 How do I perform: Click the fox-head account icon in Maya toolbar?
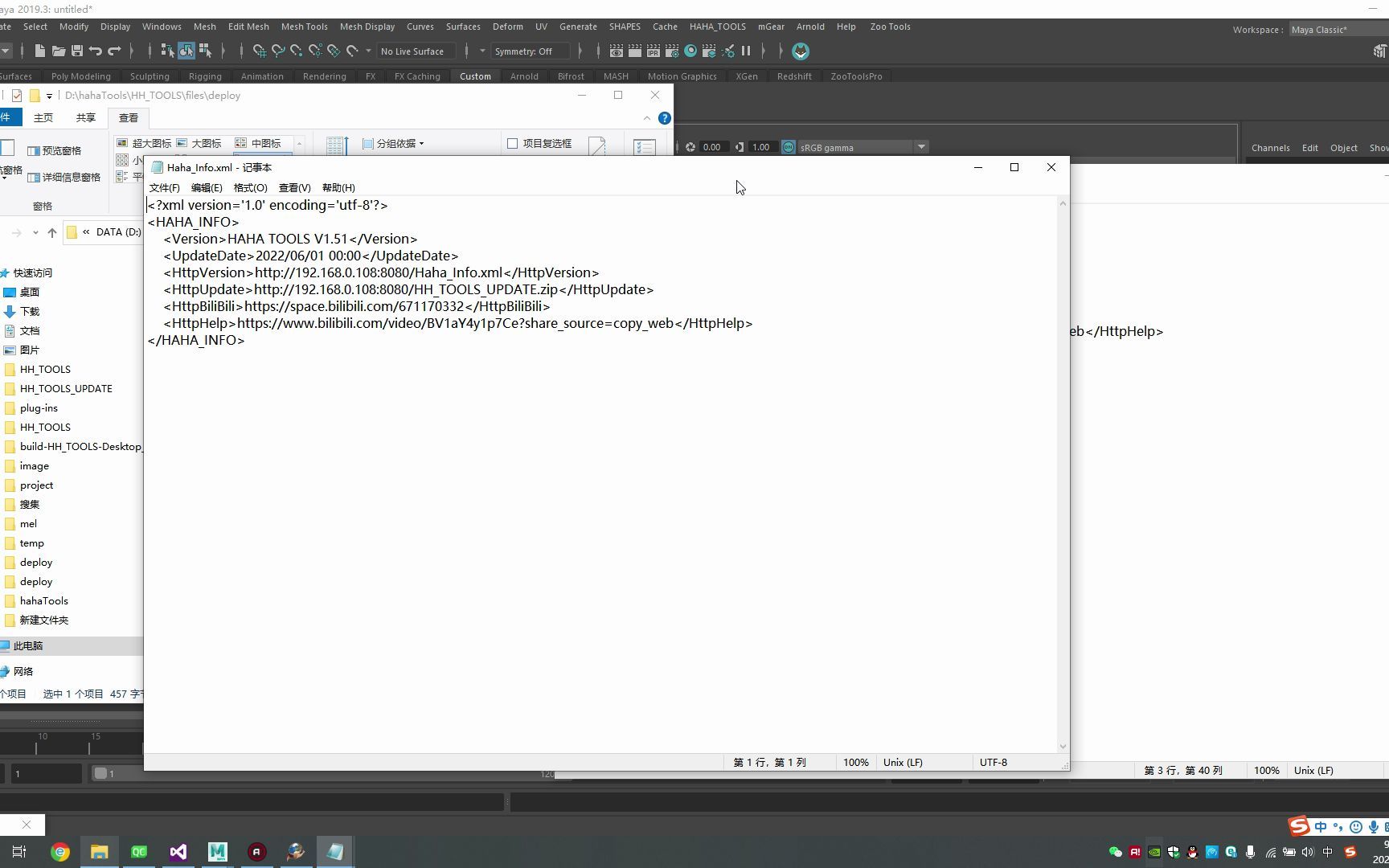[x=801, y=51]
